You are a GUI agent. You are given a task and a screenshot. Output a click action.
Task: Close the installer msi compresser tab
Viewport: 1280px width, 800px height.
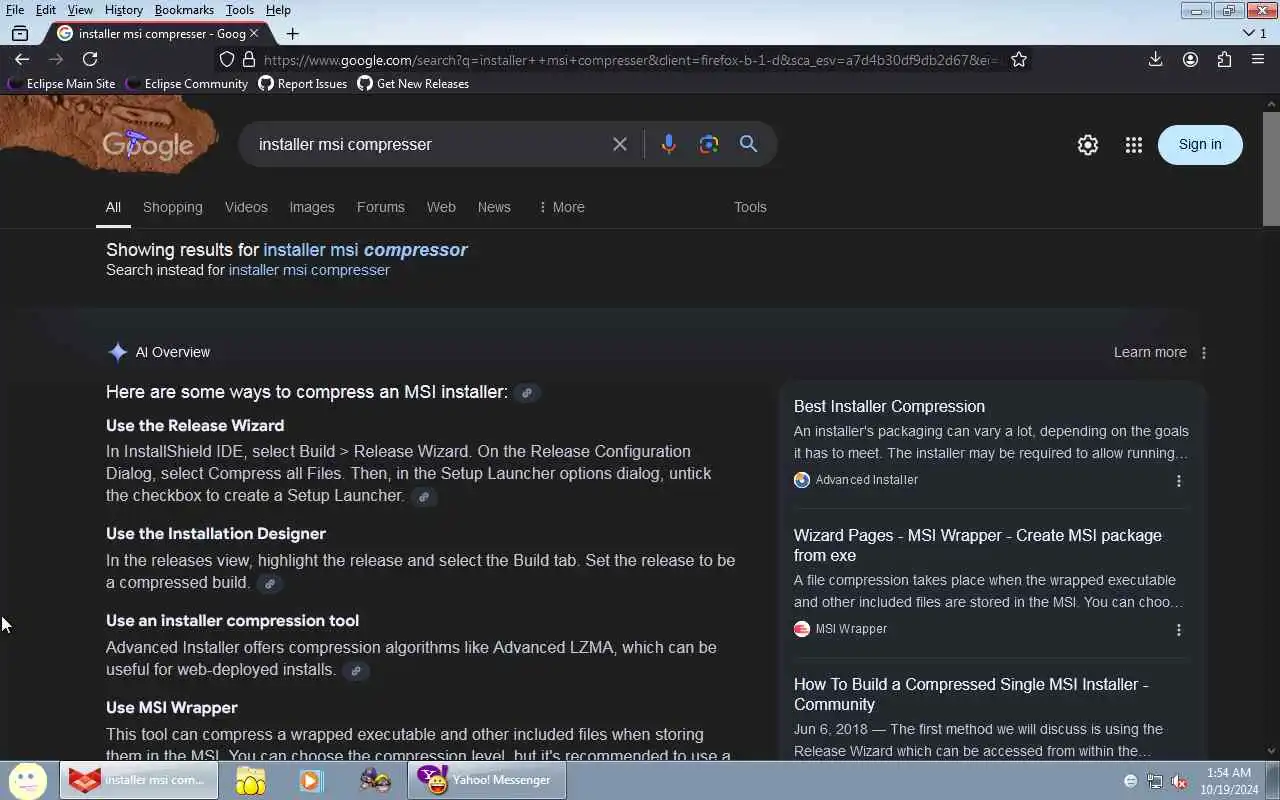tap(254, 33)
